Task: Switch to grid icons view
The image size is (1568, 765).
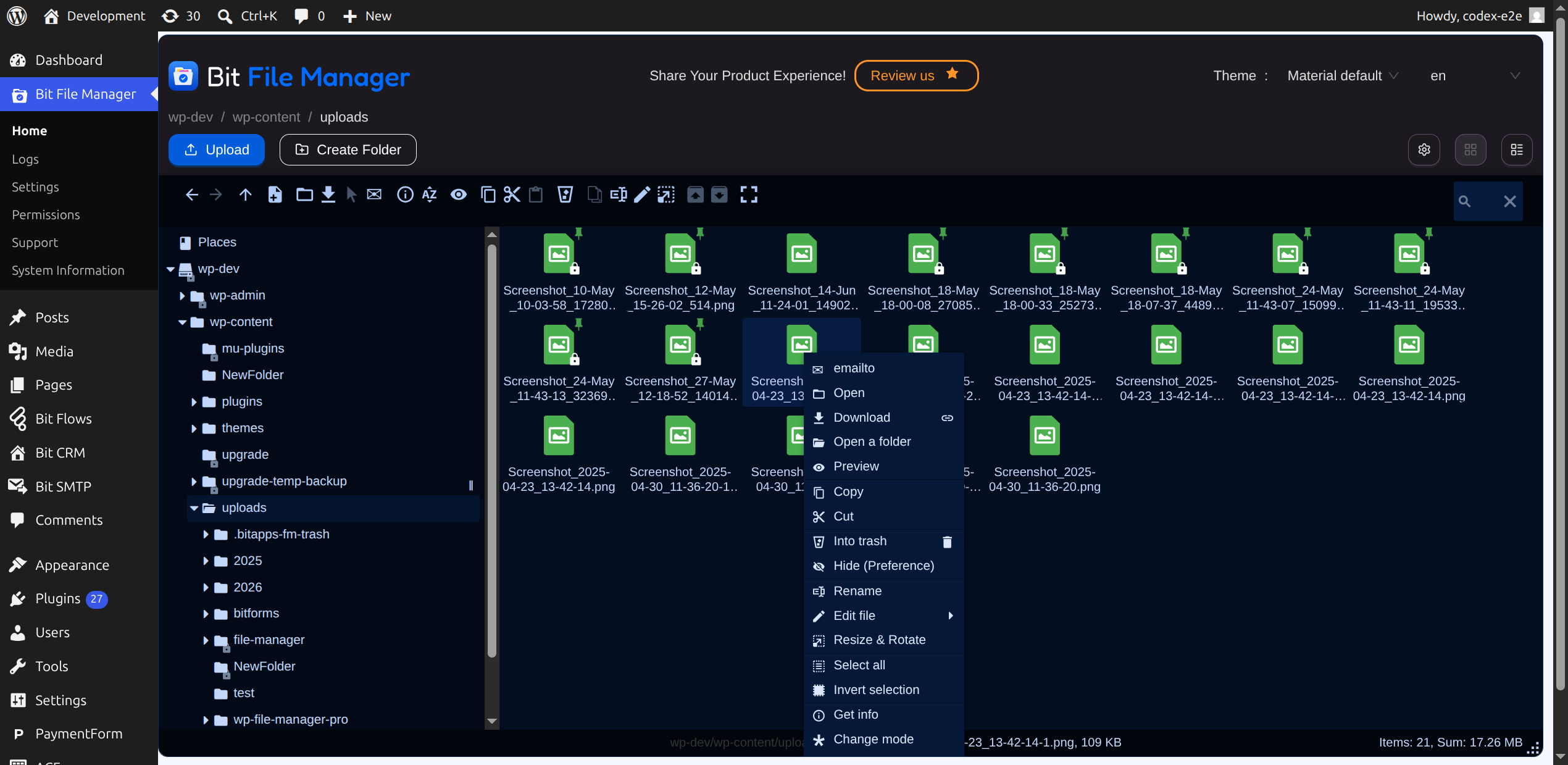Action: (1470, 150)
